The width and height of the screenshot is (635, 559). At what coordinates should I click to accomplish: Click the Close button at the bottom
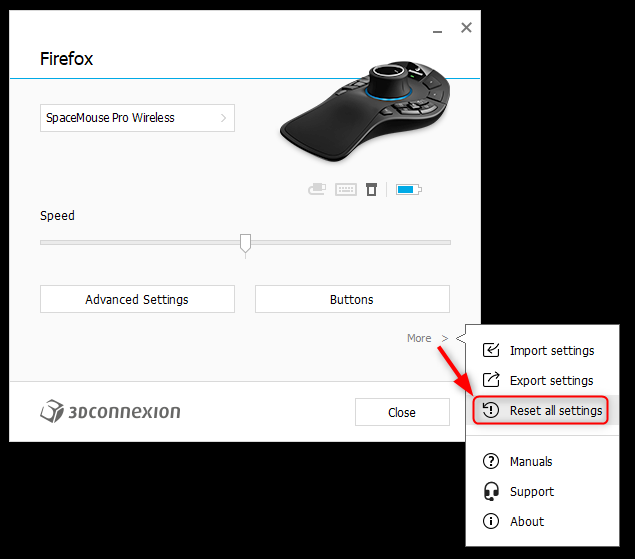pyautogui.click(x=402, y=412)
